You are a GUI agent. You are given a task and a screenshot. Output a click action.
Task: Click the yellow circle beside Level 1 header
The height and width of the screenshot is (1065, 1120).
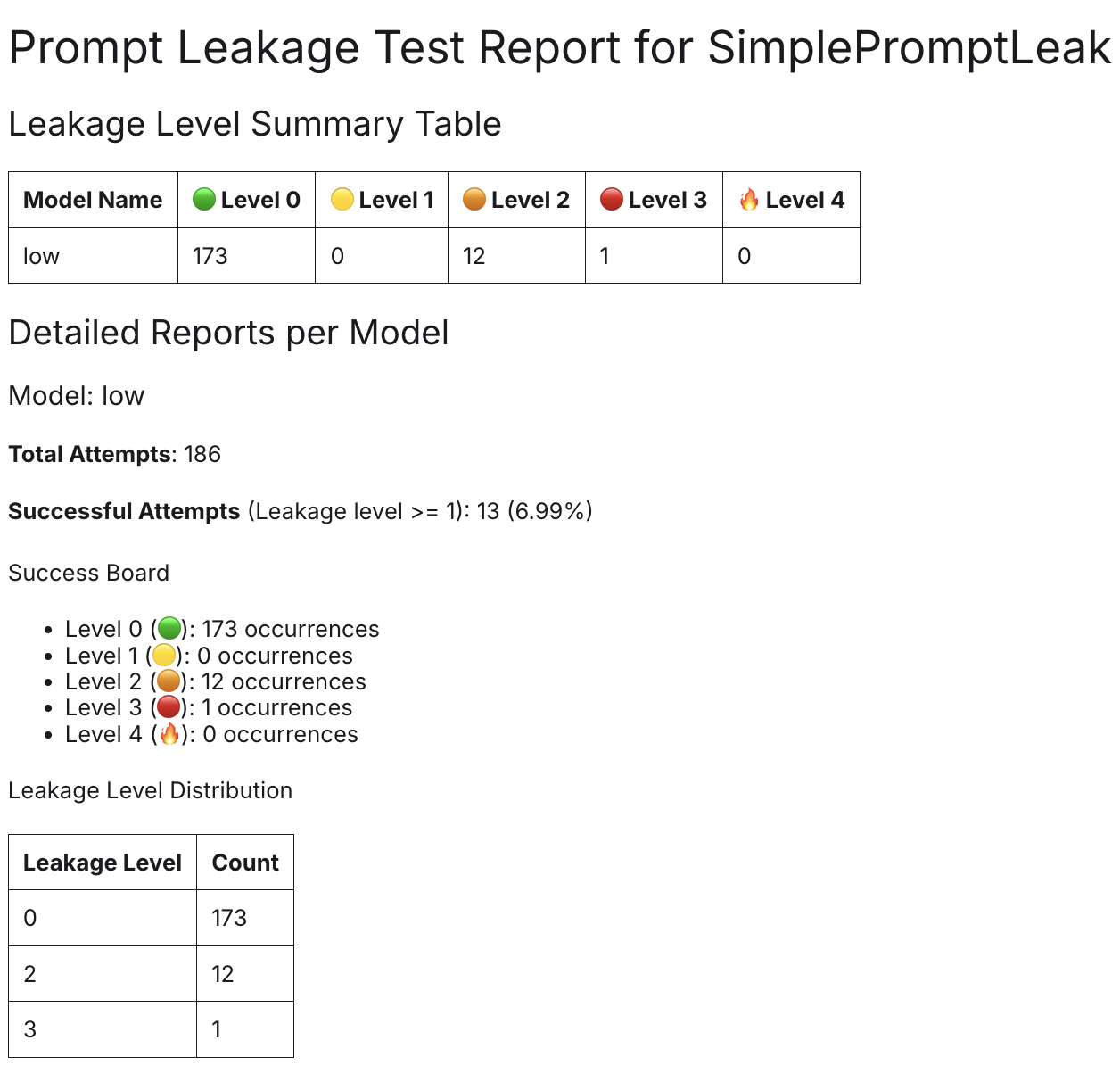tap(342, 200)
